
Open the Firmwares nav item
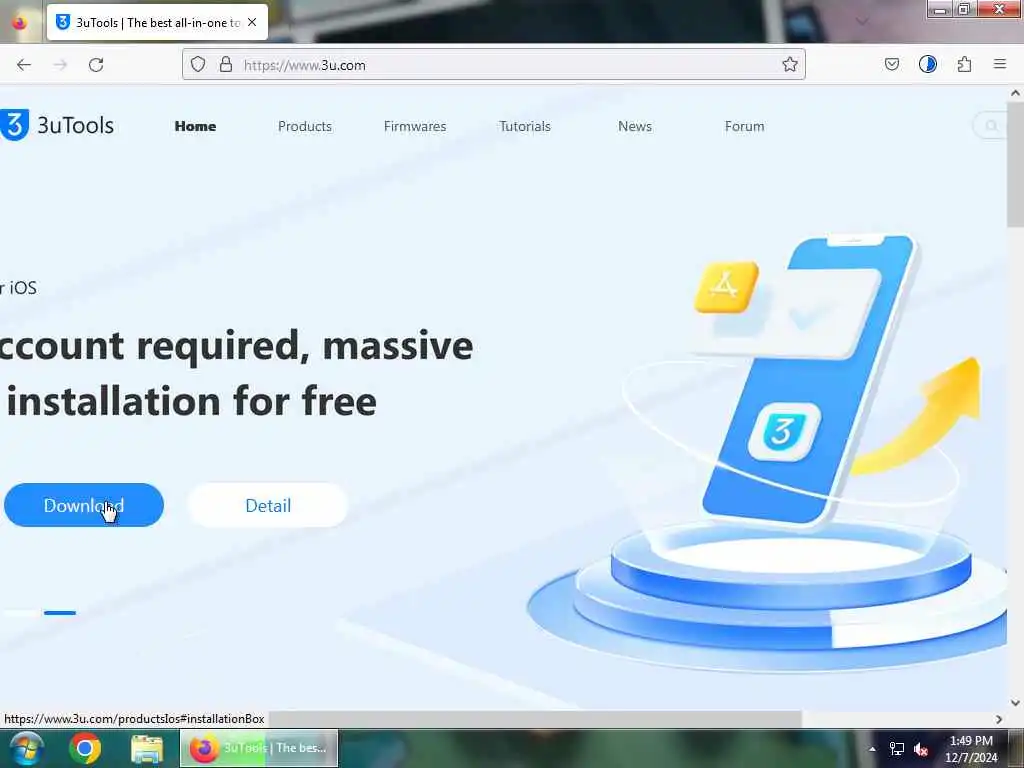[415, 126]
